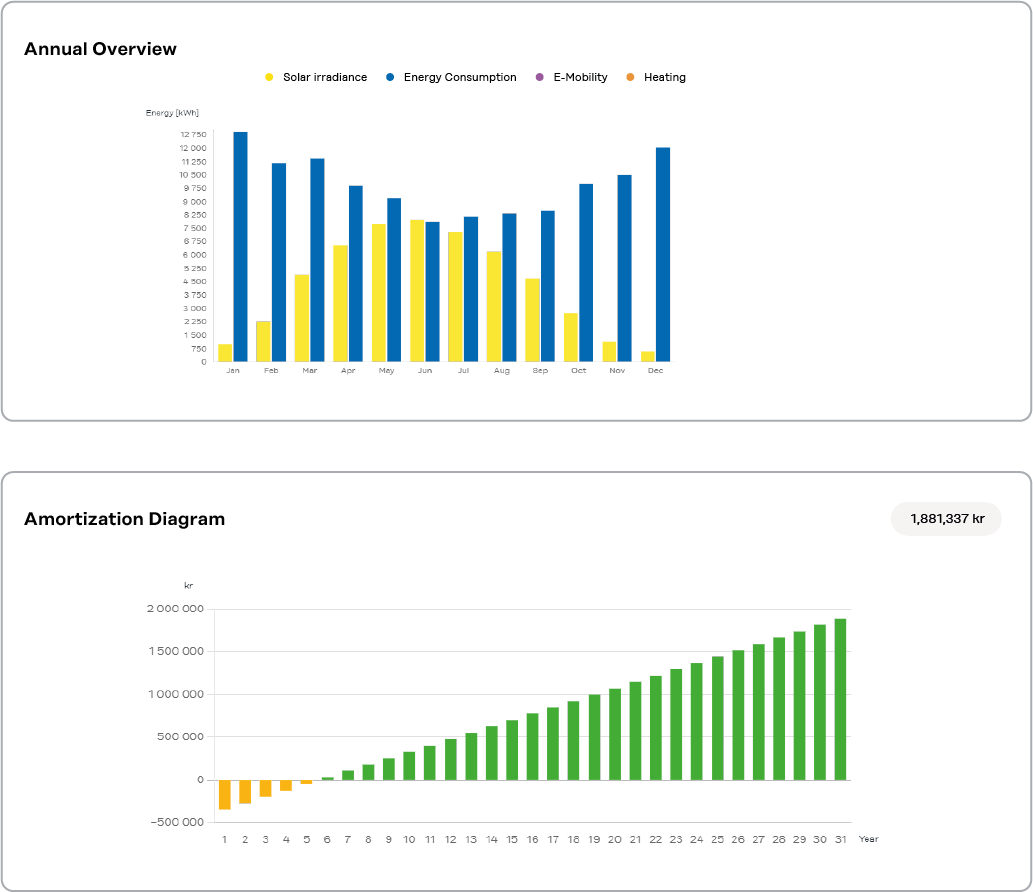Image resolution: width=1033 pixels, height=892 pixels.
Task: Select the green bar for year 10
Action: point(409,766)
